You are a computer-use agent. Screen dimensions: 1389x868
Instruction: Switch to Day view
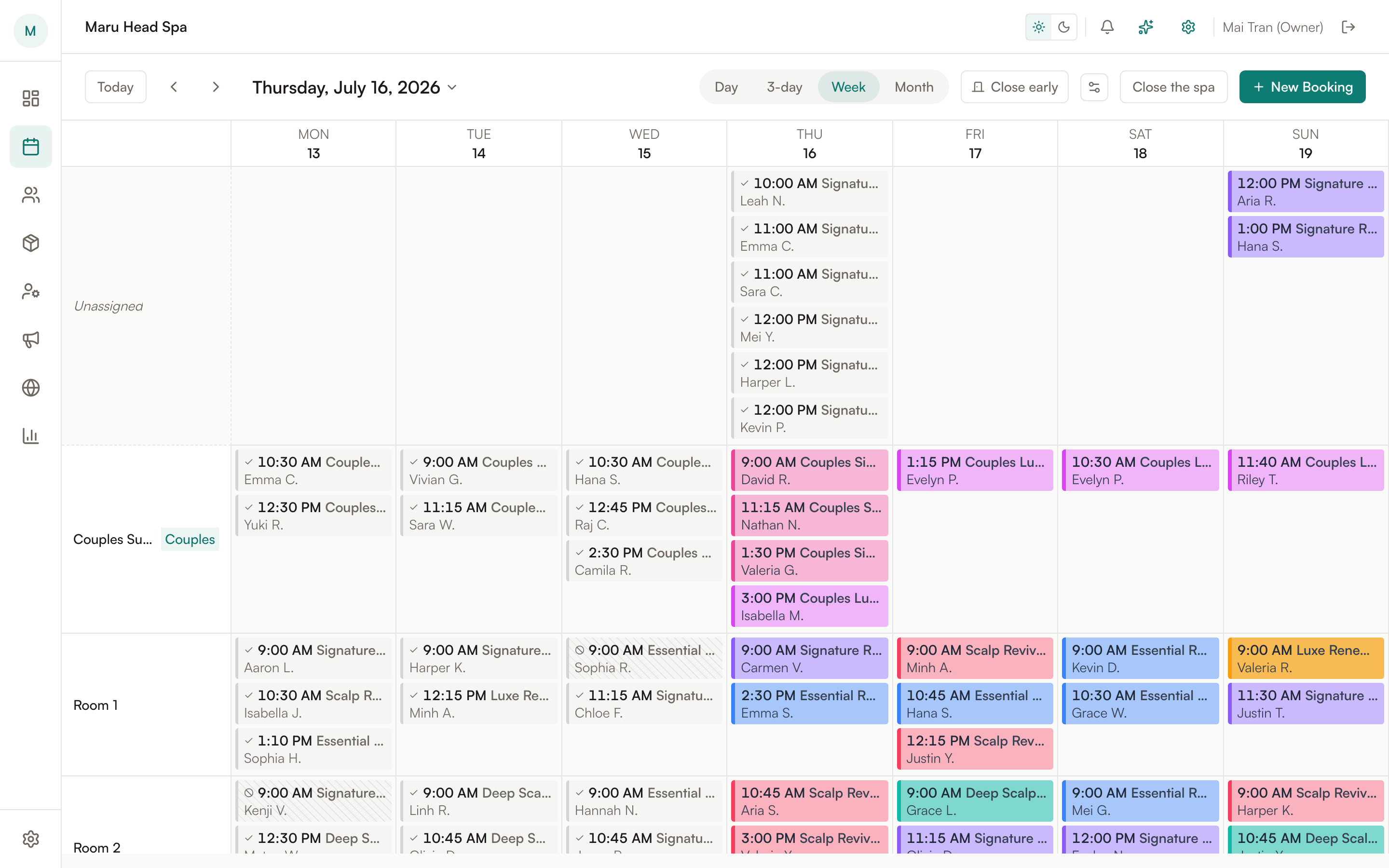tap(726, 87)
